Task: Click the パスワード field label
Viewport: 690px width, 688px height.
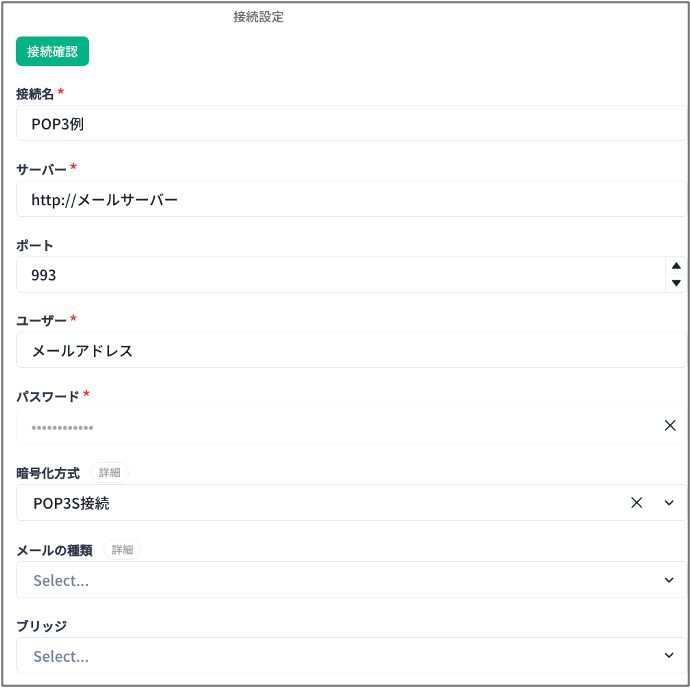Action: [x=48, y=396]
